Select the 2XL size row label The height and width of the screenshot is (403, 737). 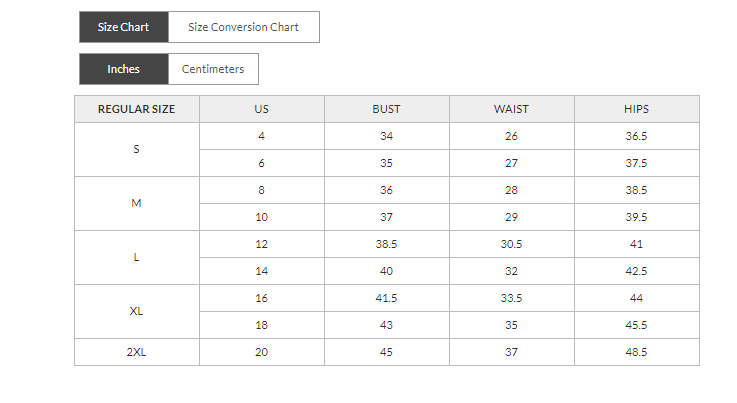coord(137,352)
